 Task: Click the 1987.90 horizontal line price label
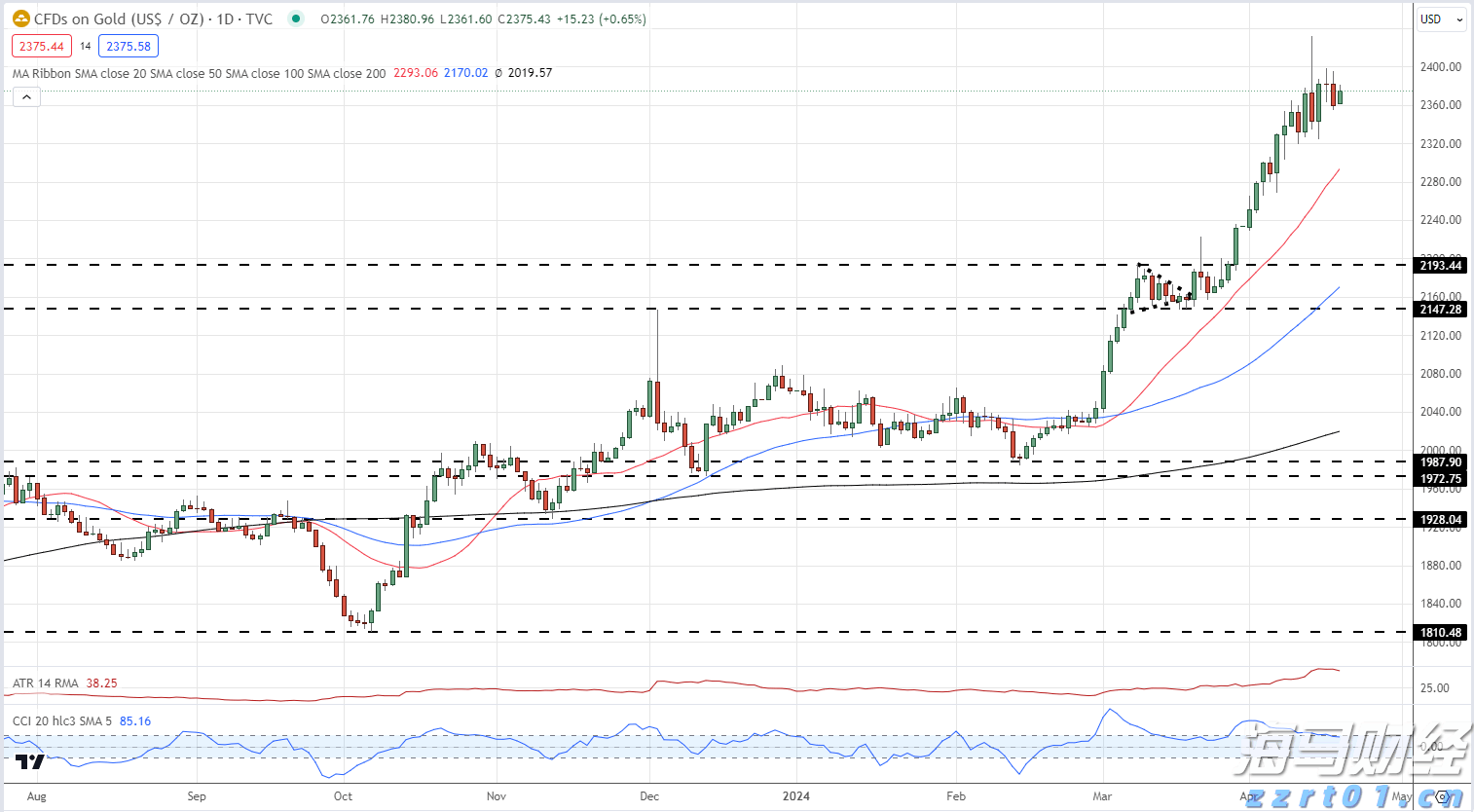(1441, 462)
